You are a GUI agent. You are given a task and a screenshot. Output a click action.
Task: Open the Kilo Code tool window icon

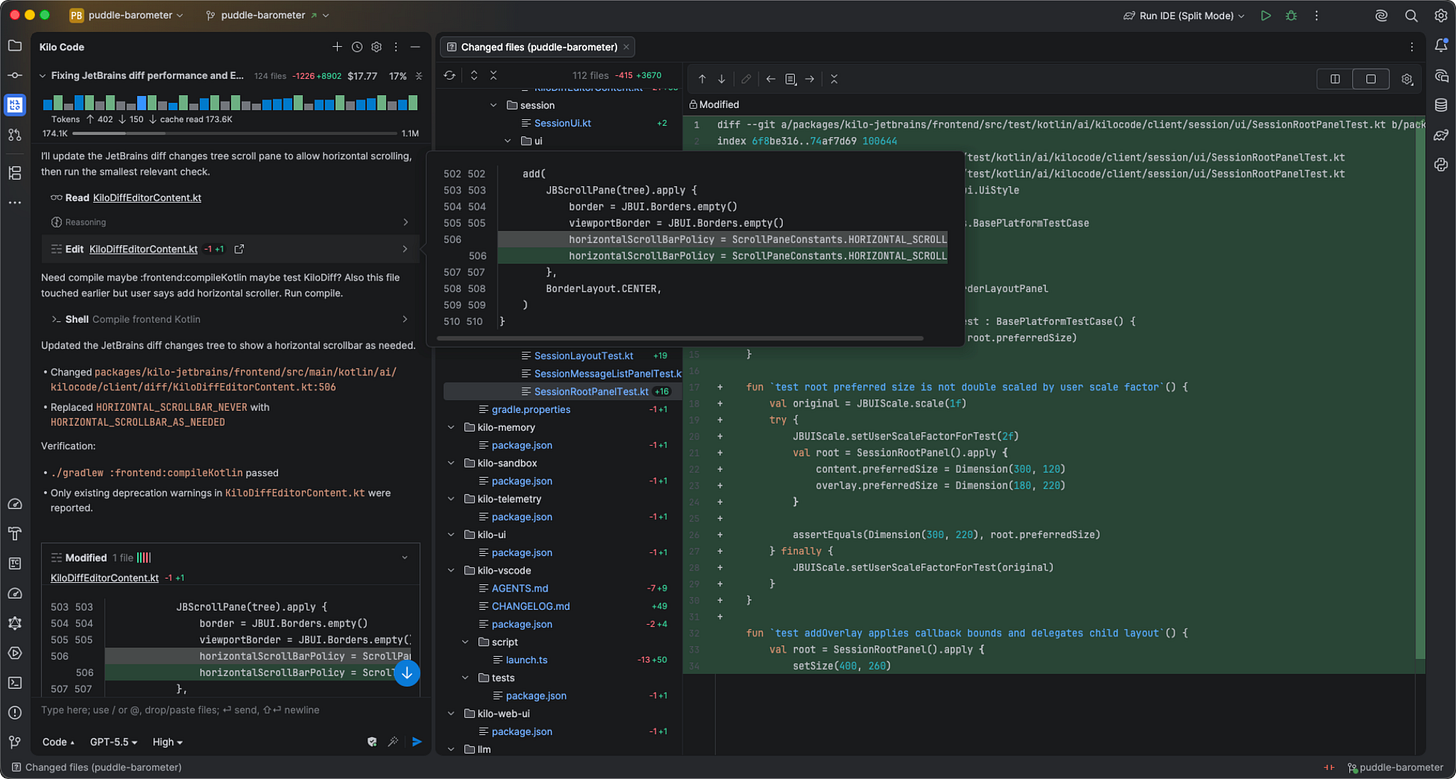pos(14,104)
